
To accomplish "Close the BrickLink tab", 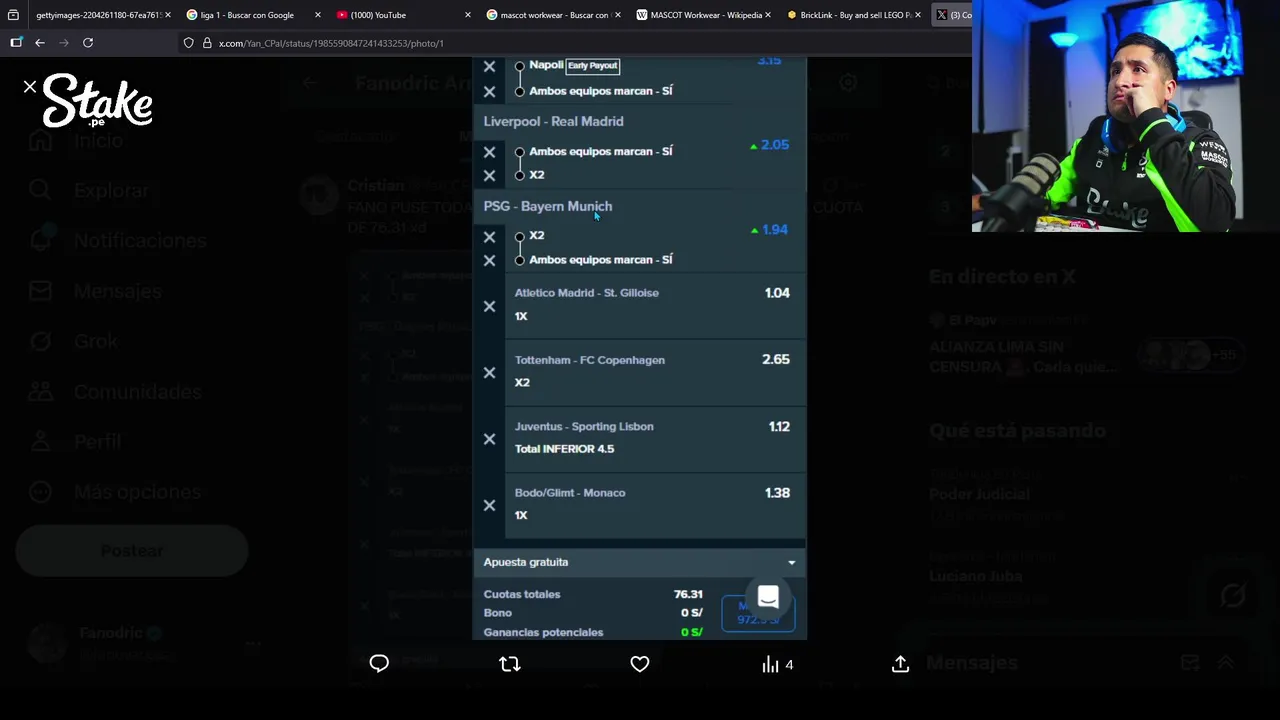I will click(x=918, y=15).
